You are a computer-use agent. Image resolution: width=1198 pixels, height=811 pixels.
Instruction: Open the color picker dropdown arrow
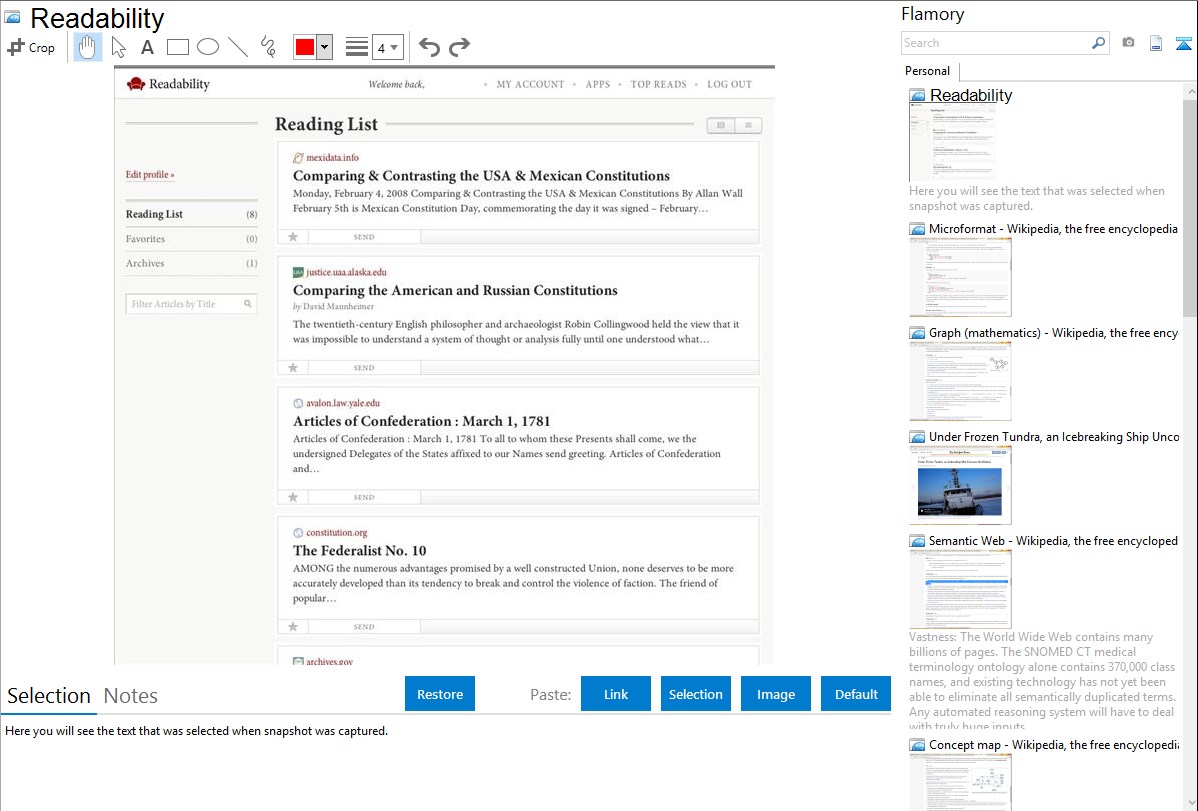[x=324, y=47]
